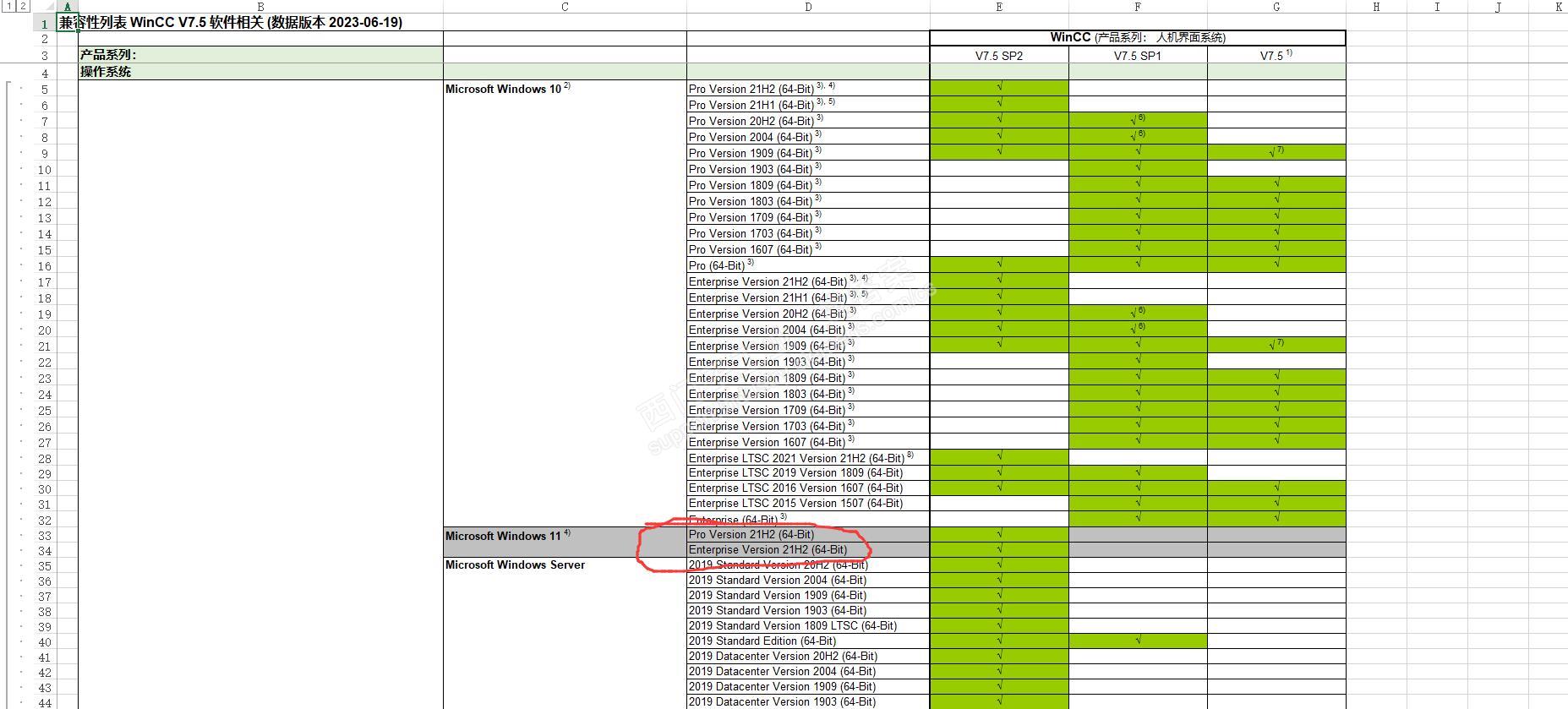Image resolution: width=1568 pixels, height=709 pixels.
Task: Select column D header
Action: 808,7
